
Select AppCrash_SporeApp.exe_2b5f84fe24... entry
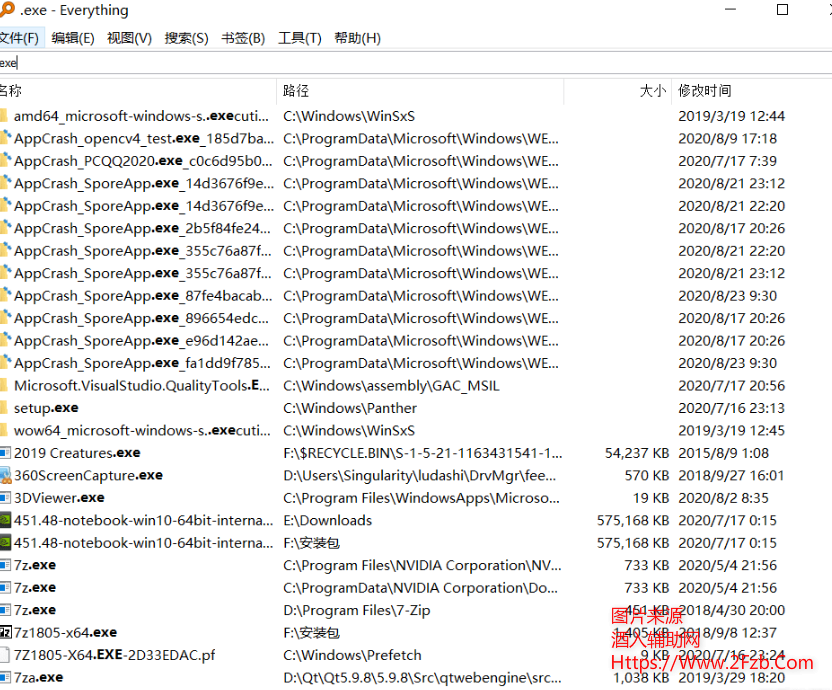coord(142,228)
